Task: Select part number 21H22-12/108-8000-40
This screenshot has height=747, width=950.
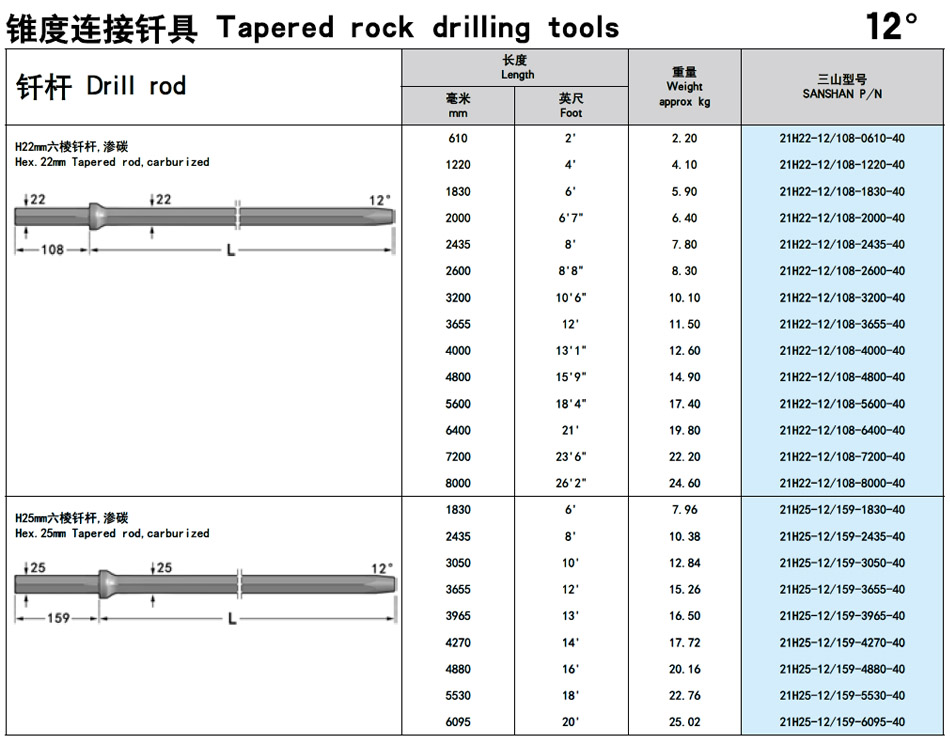Action: tap(841, 484)
